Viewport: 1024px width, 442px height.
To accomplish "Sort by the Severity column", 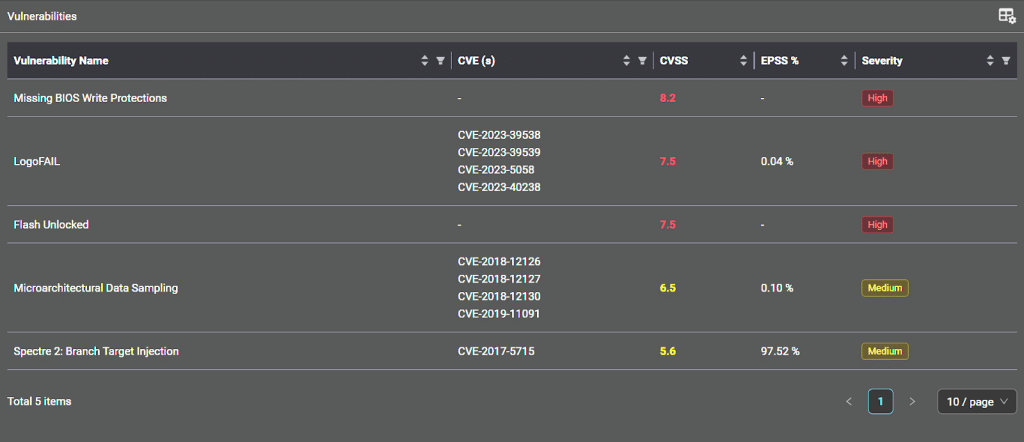I will (990, 61).
